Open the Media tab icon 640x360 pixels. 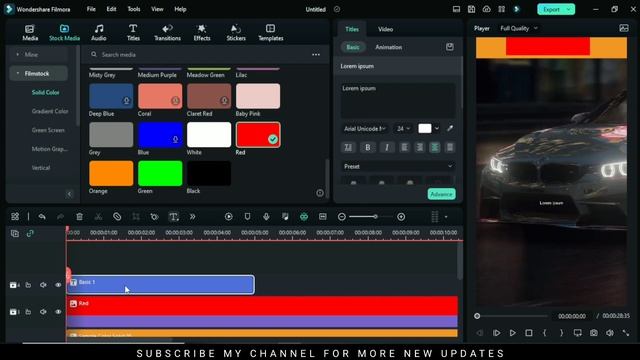30,32
